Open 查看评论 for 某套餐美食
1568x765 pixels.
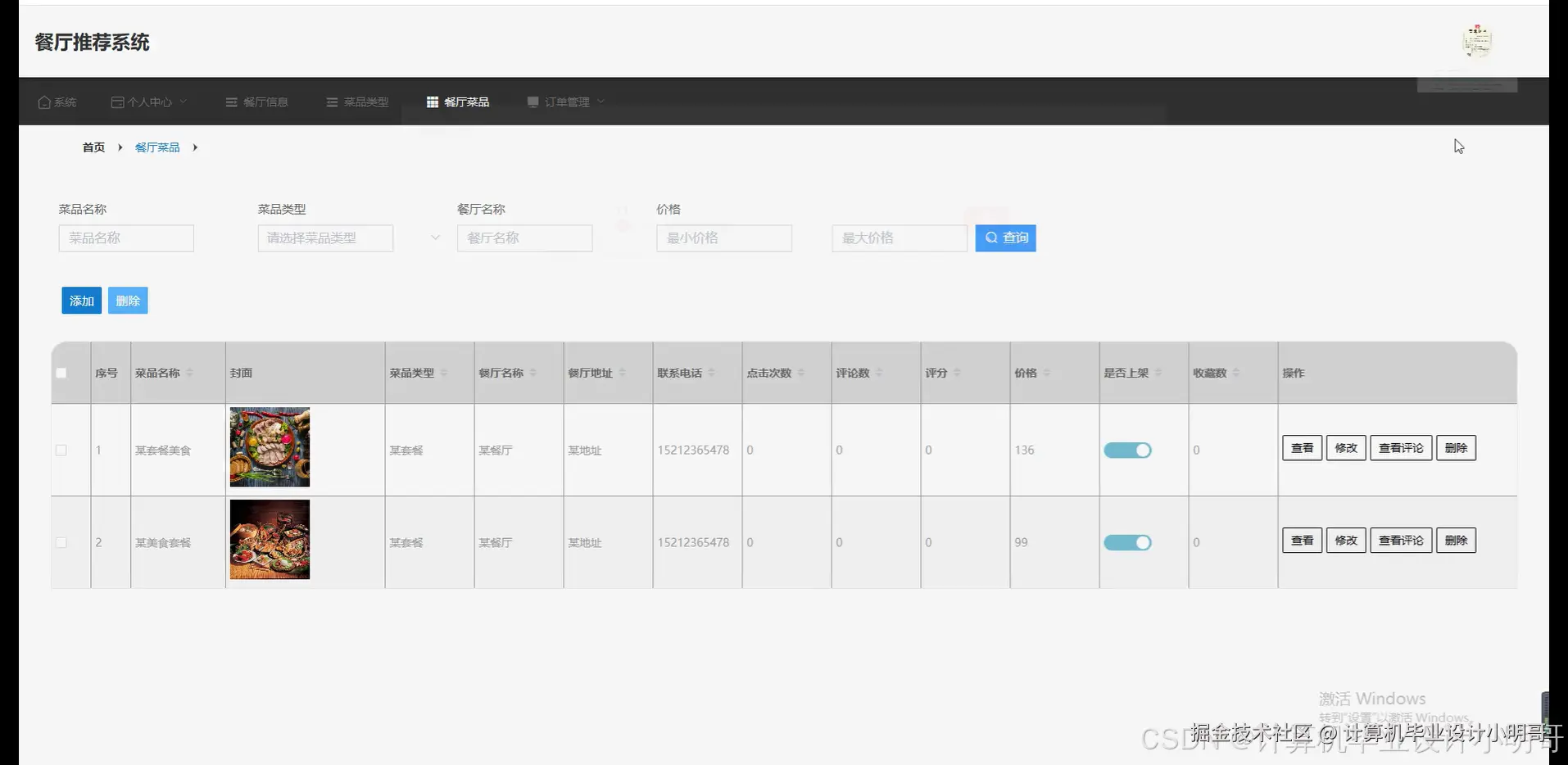[x=1401, y=448]
